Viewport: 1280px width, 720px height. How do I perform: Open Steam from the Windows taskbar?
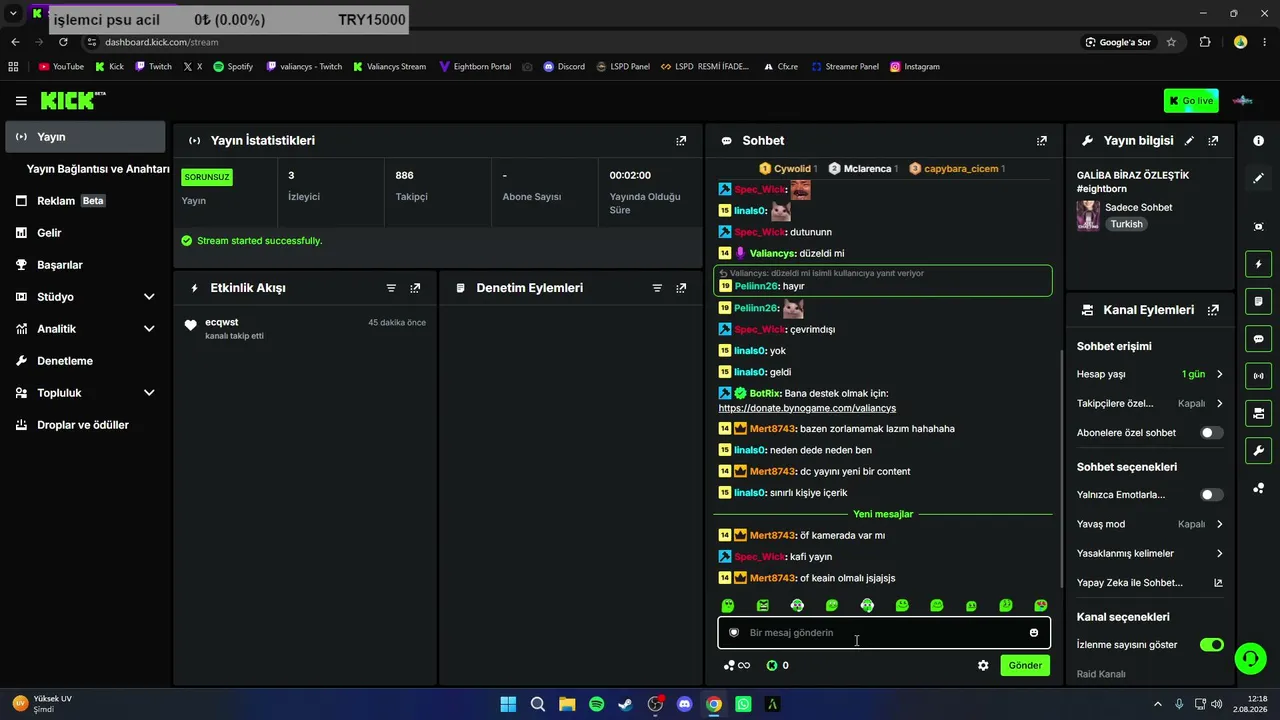(x=625, y=704)
